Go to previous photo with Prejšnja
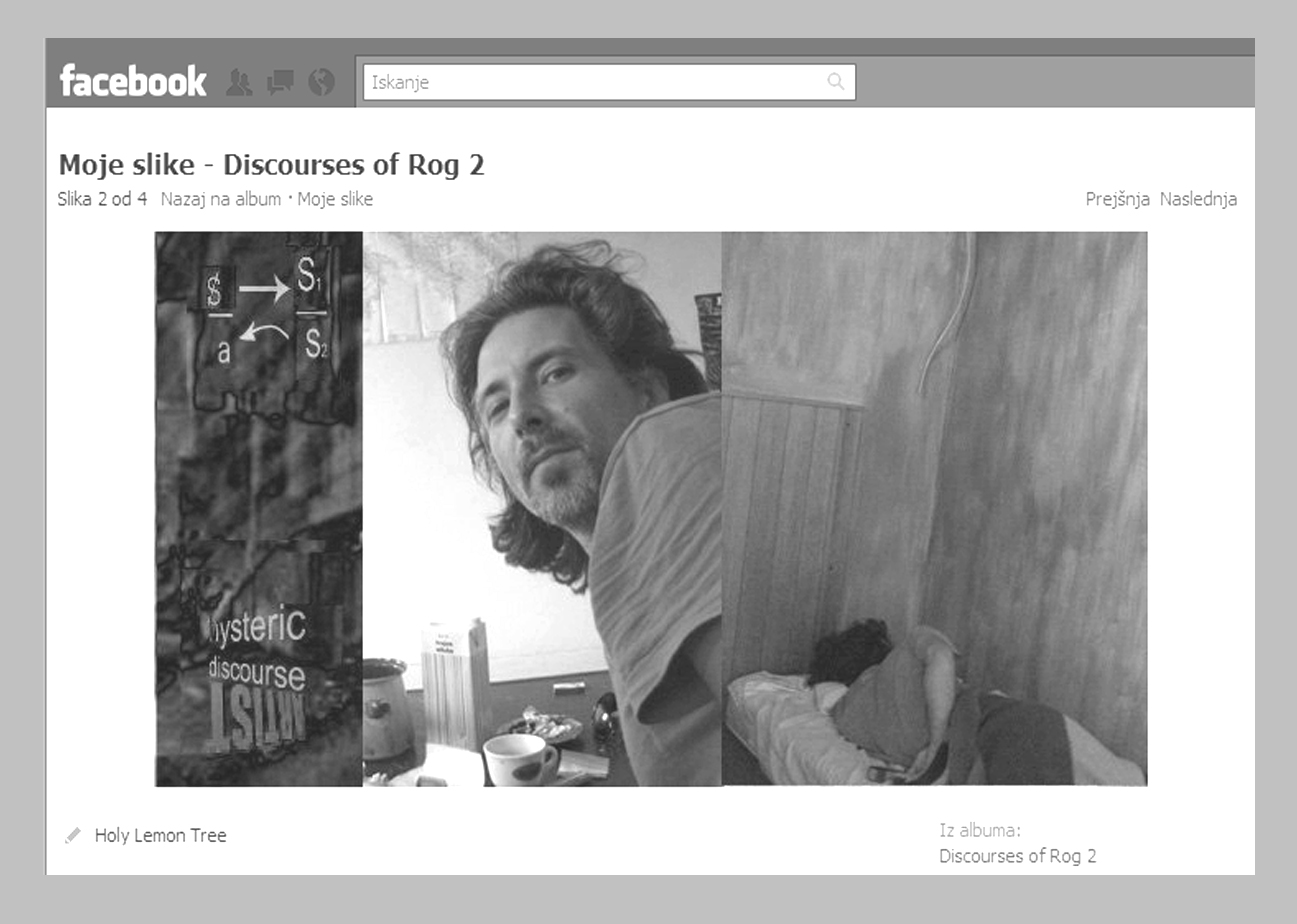 tap(1117, 199)
